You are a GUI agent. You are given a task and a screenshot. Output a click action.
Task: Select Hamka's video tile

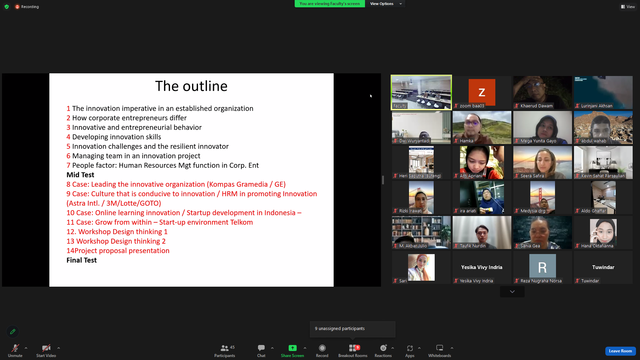(482, 127)
